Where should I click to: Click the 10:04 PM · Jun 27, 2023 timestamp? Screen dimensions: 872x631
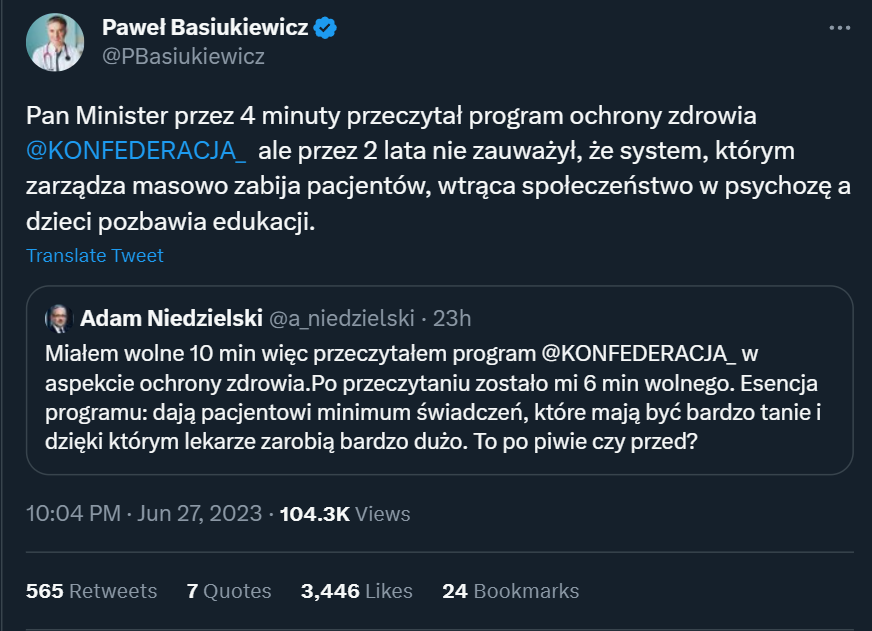click(x=144, y=514)
